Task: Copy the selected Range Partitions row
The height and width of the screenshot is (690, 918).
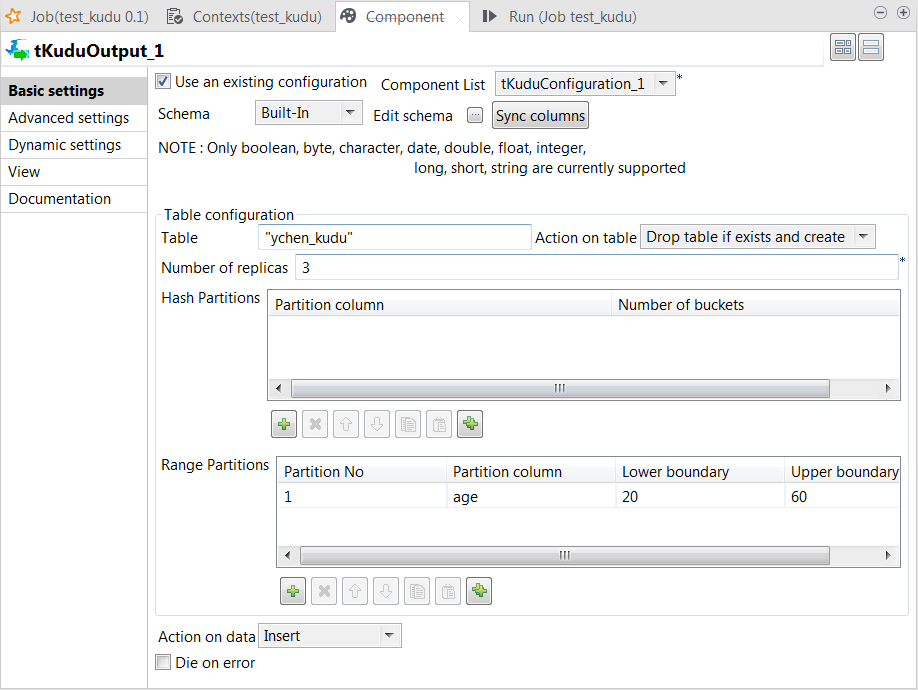Action: (x=417, y=592)
